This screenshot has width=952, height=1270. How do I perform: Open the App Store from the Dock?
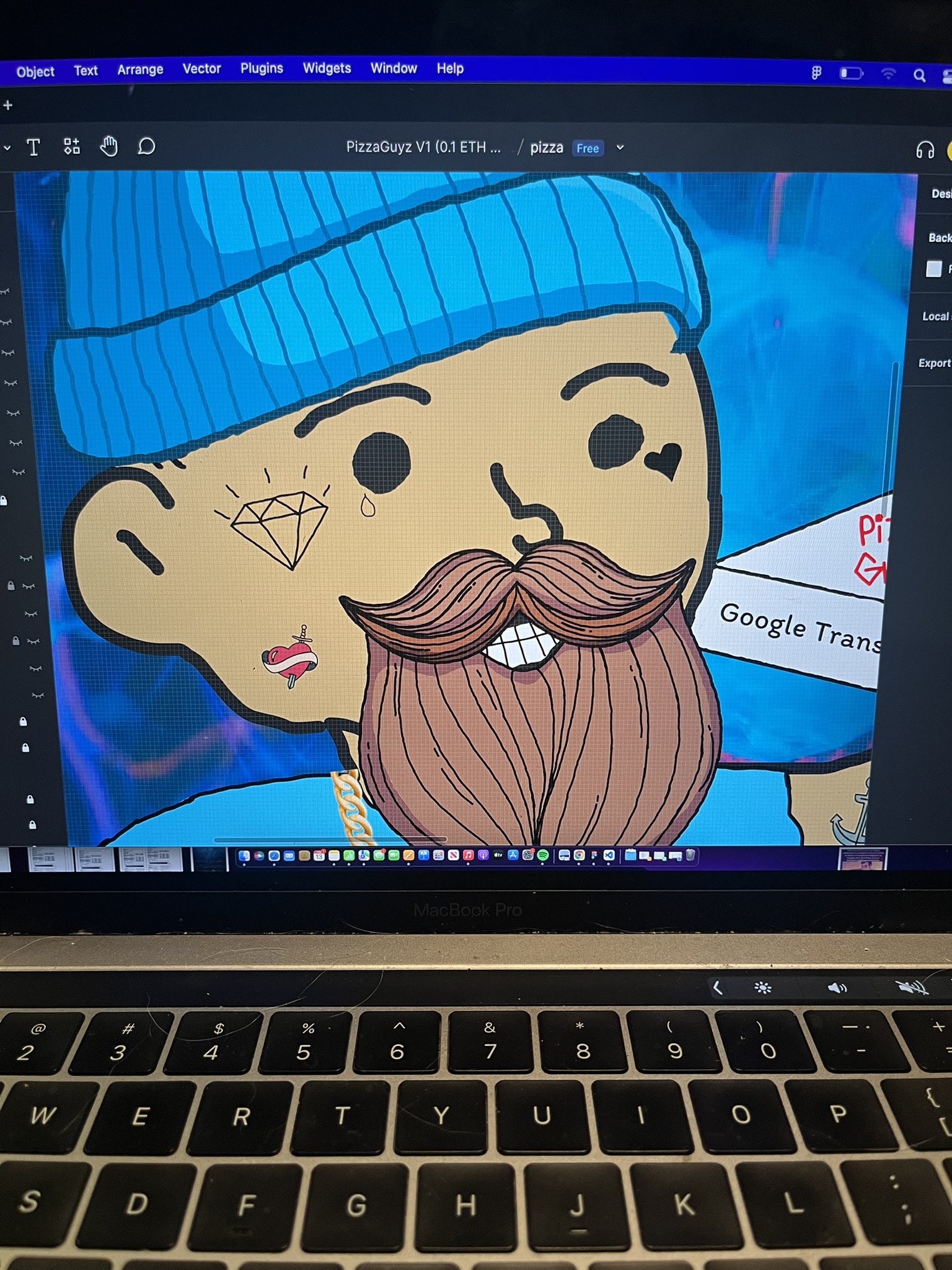(513, 855)
